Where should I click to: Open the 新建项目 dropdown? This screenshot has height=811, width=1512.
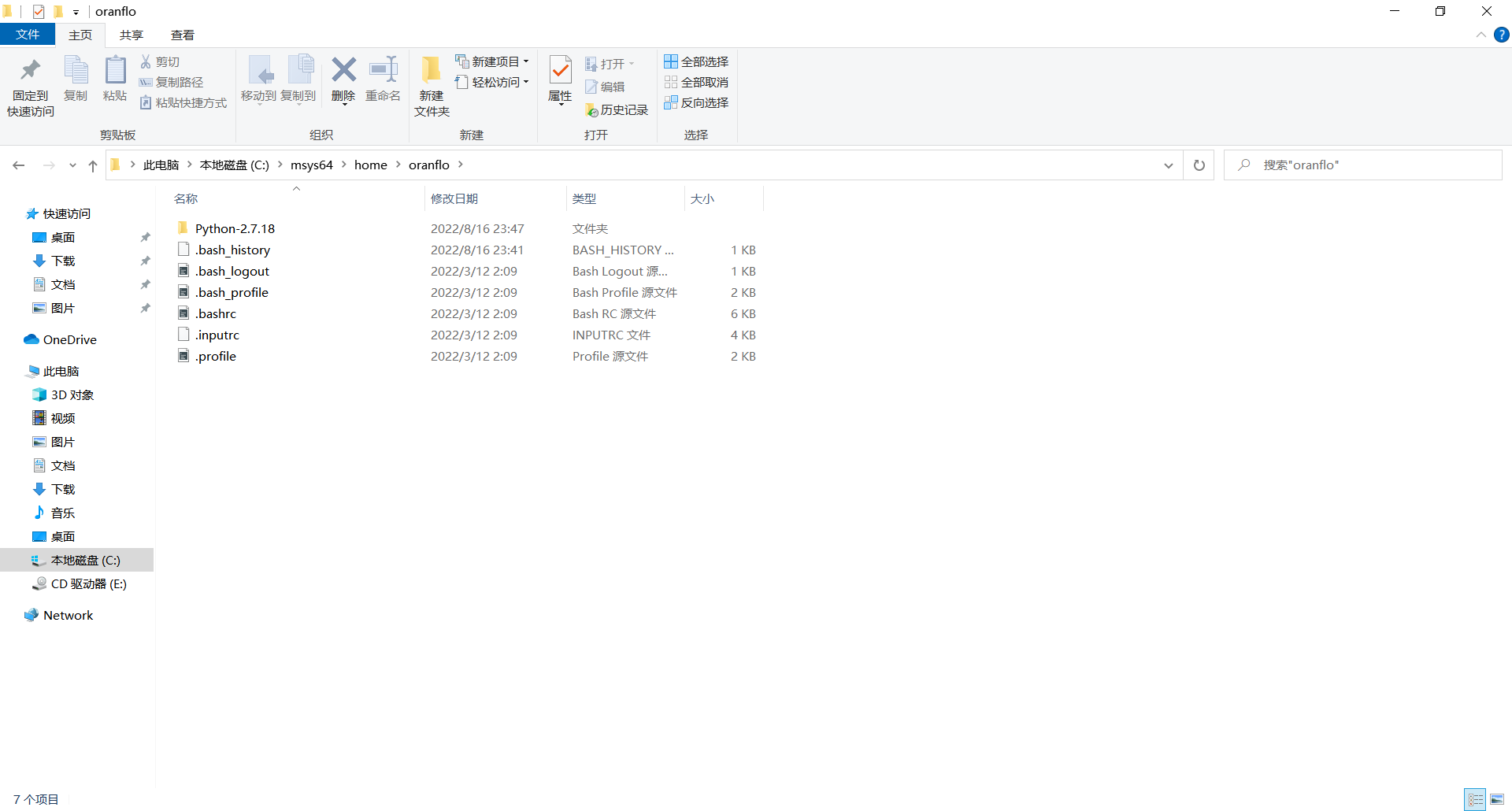pos(492,61)
